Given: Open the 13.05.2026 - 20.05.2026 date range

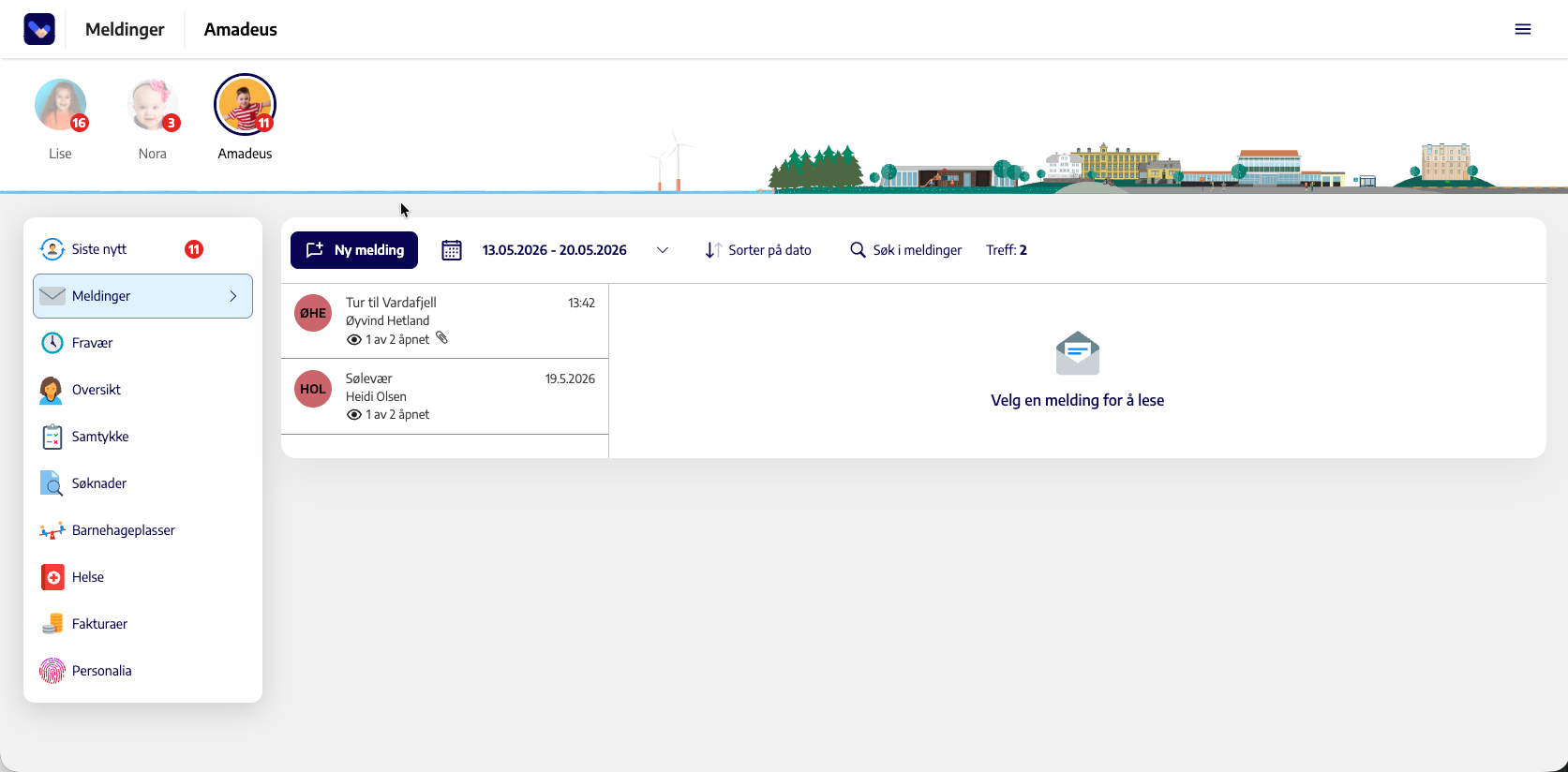Looking at the screenshot, I should point(554,250).
